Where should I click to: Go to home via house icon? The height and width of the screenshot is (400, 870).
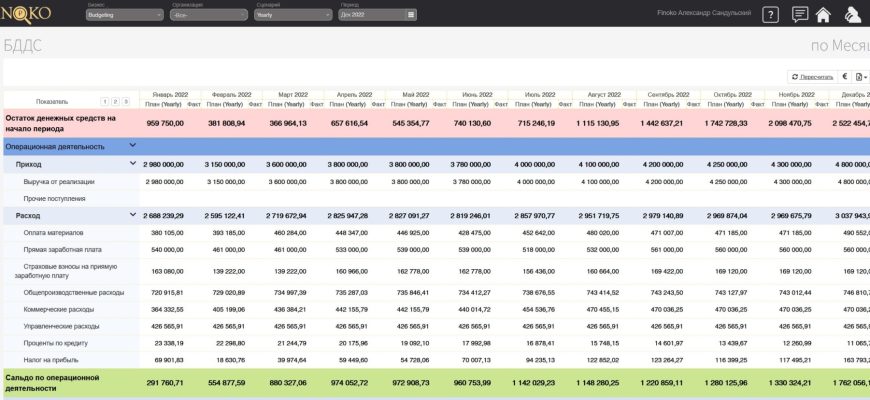click(x=823, y=14)
